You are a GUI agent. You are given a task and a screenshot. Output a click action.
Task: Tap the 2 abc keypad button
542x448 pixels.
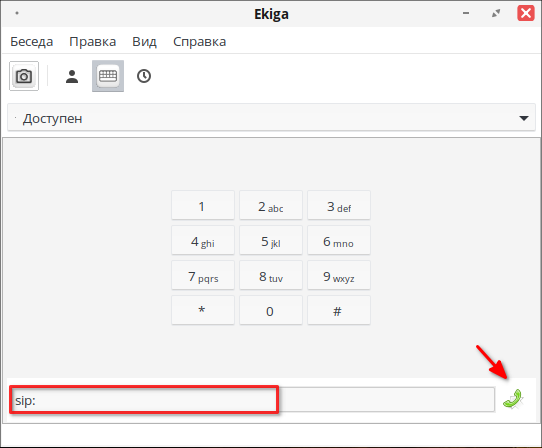click(271, 205)
